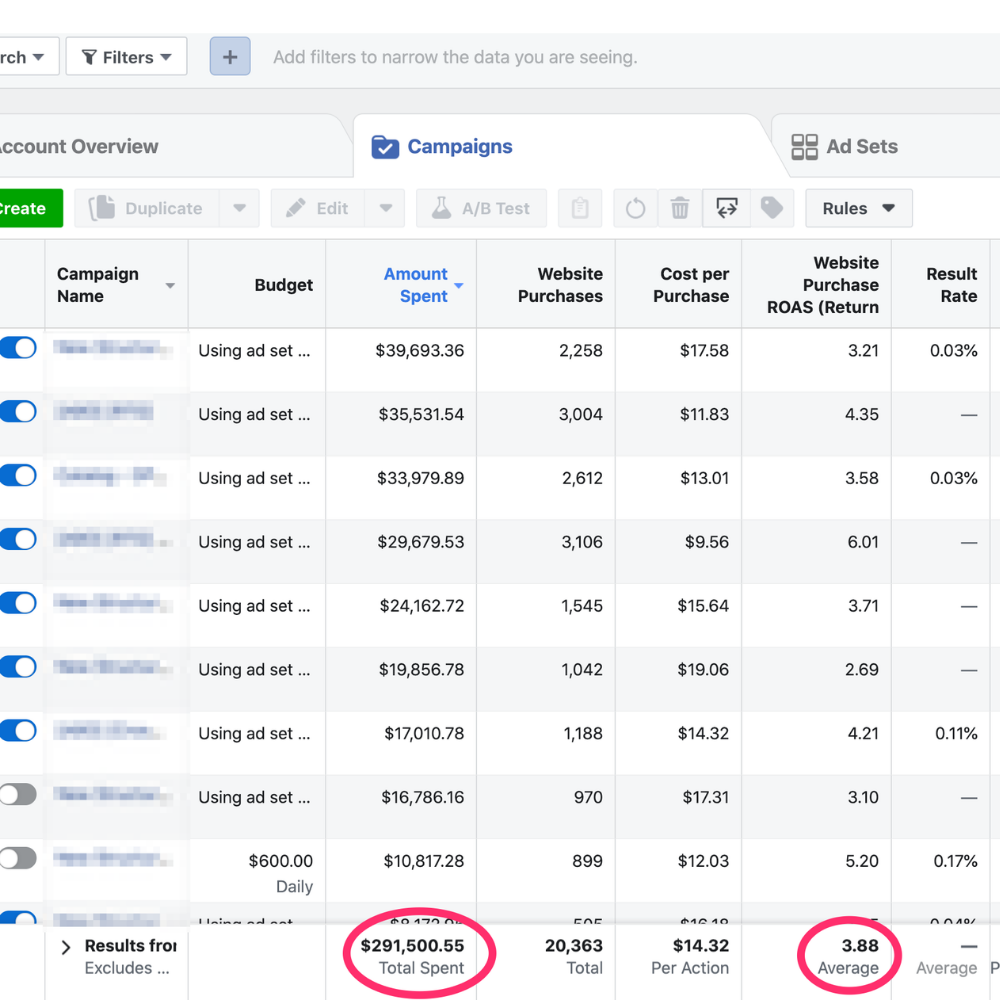Click the tag icon in toolbar
The width and height of the screenshot is (1000, 1000).
pyautogui.click(x=771, y=208)
